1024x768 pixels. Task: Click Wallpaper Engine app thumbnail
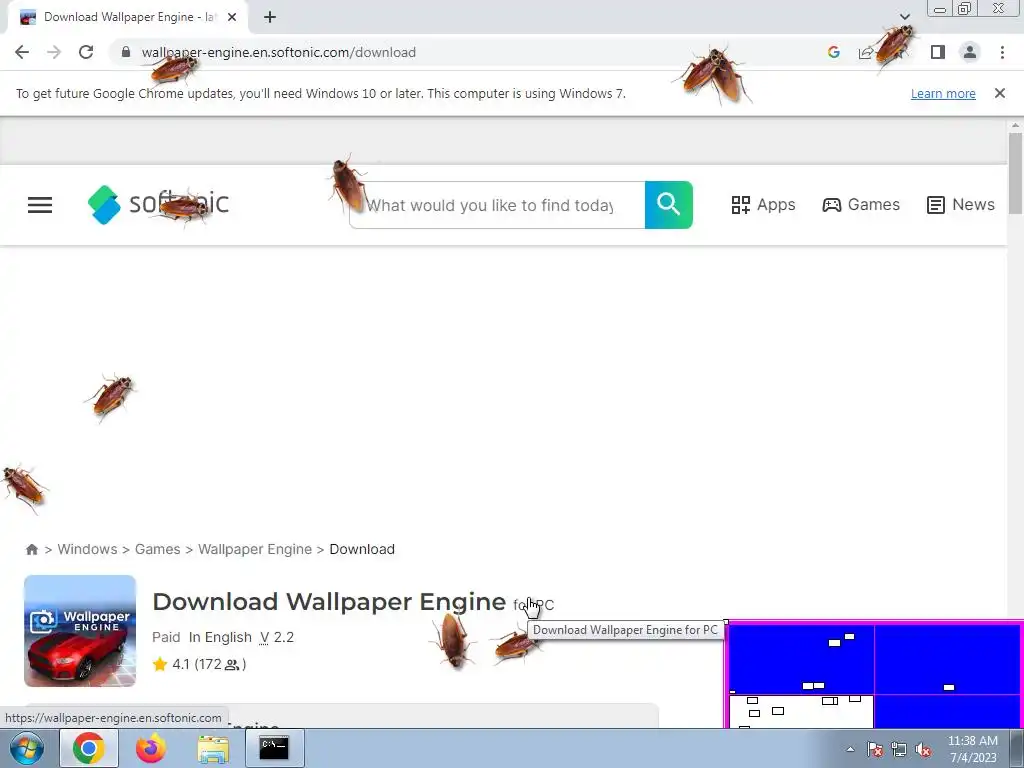pyautogui.click(x=80, y=631)
